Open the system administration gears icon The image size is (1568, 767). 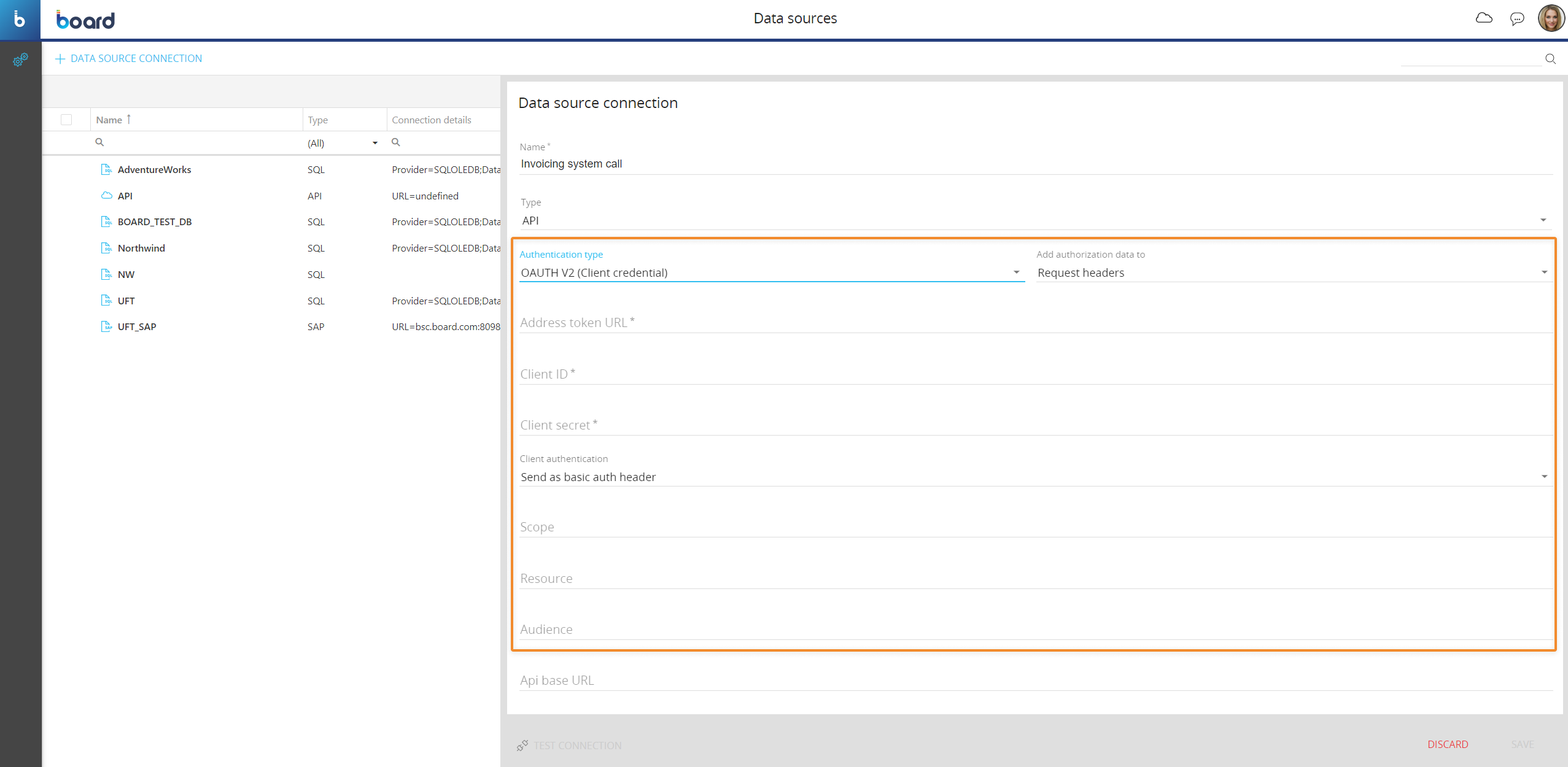(20, 60)
